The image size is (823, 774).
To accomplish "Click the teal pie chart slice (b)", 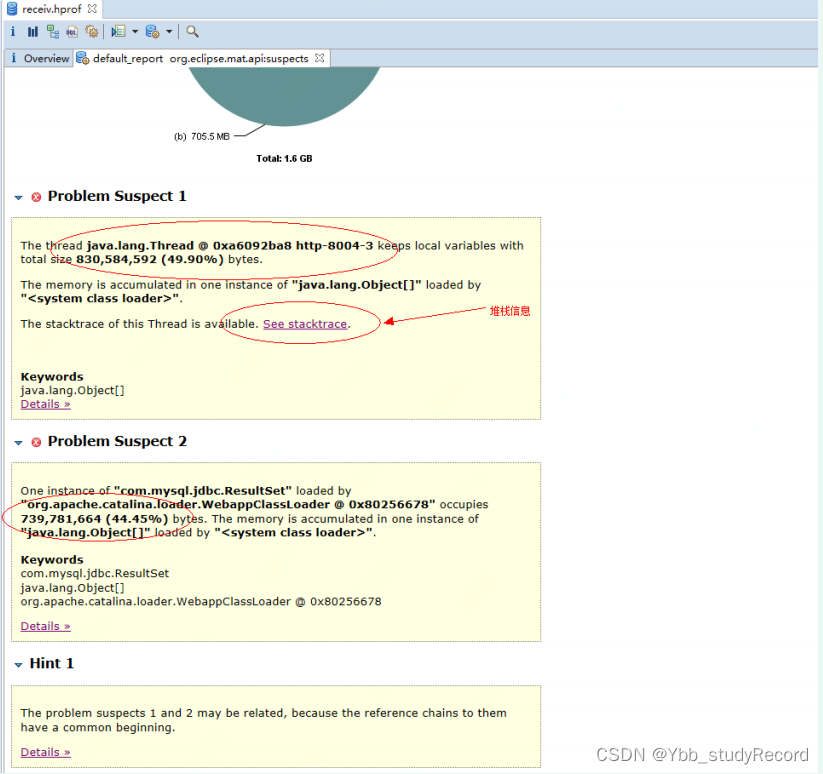I will (x=284, y=94).
